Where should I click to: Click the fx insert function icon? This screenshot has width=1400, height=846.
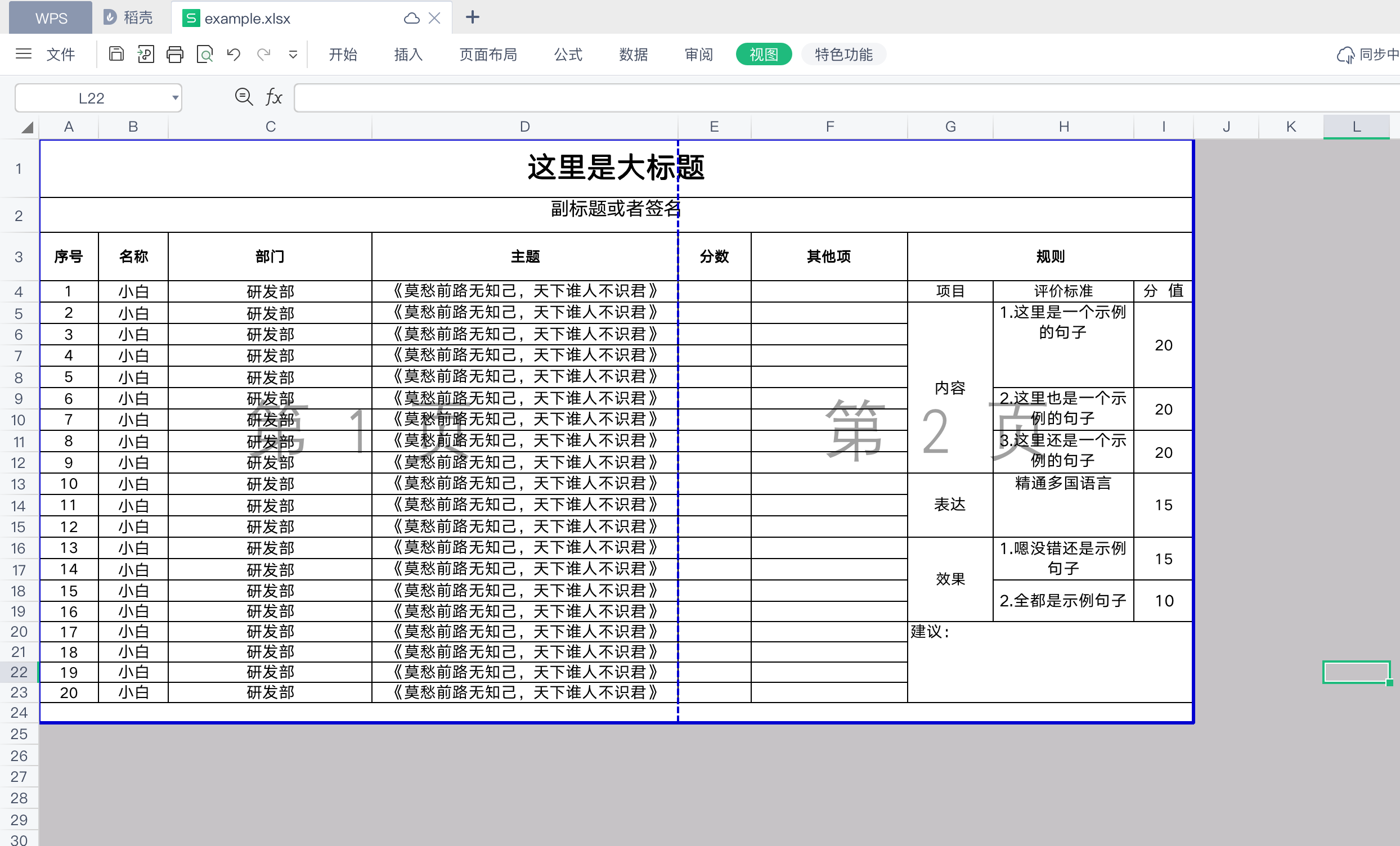click(x=274, y=97)
